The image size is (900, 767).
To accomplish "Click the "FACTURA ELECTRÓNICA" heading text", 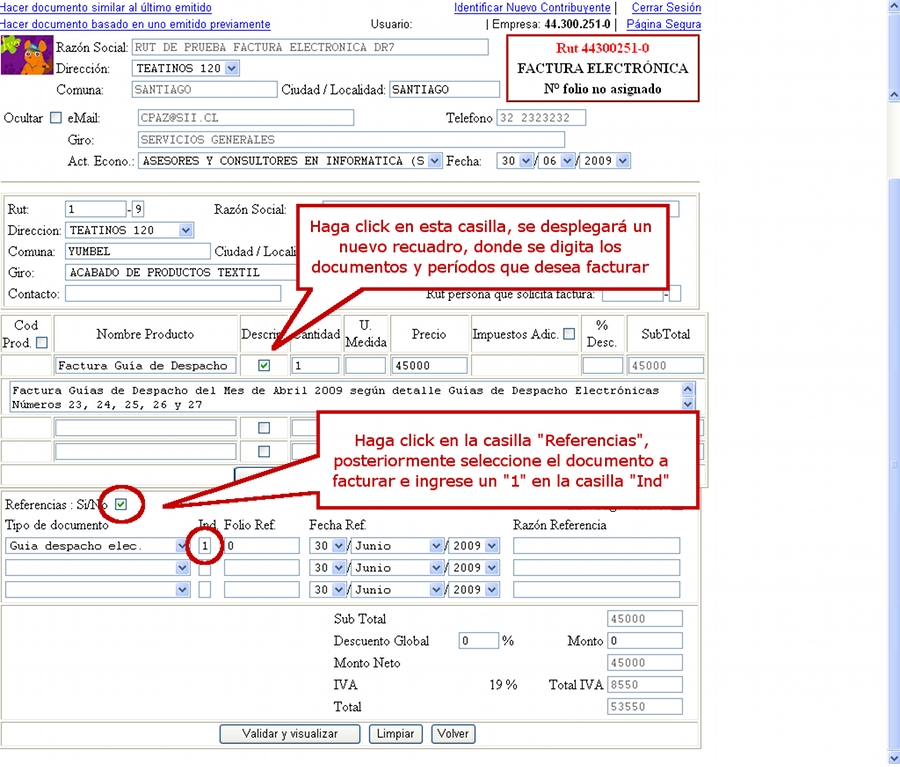I will click(603, 68).
